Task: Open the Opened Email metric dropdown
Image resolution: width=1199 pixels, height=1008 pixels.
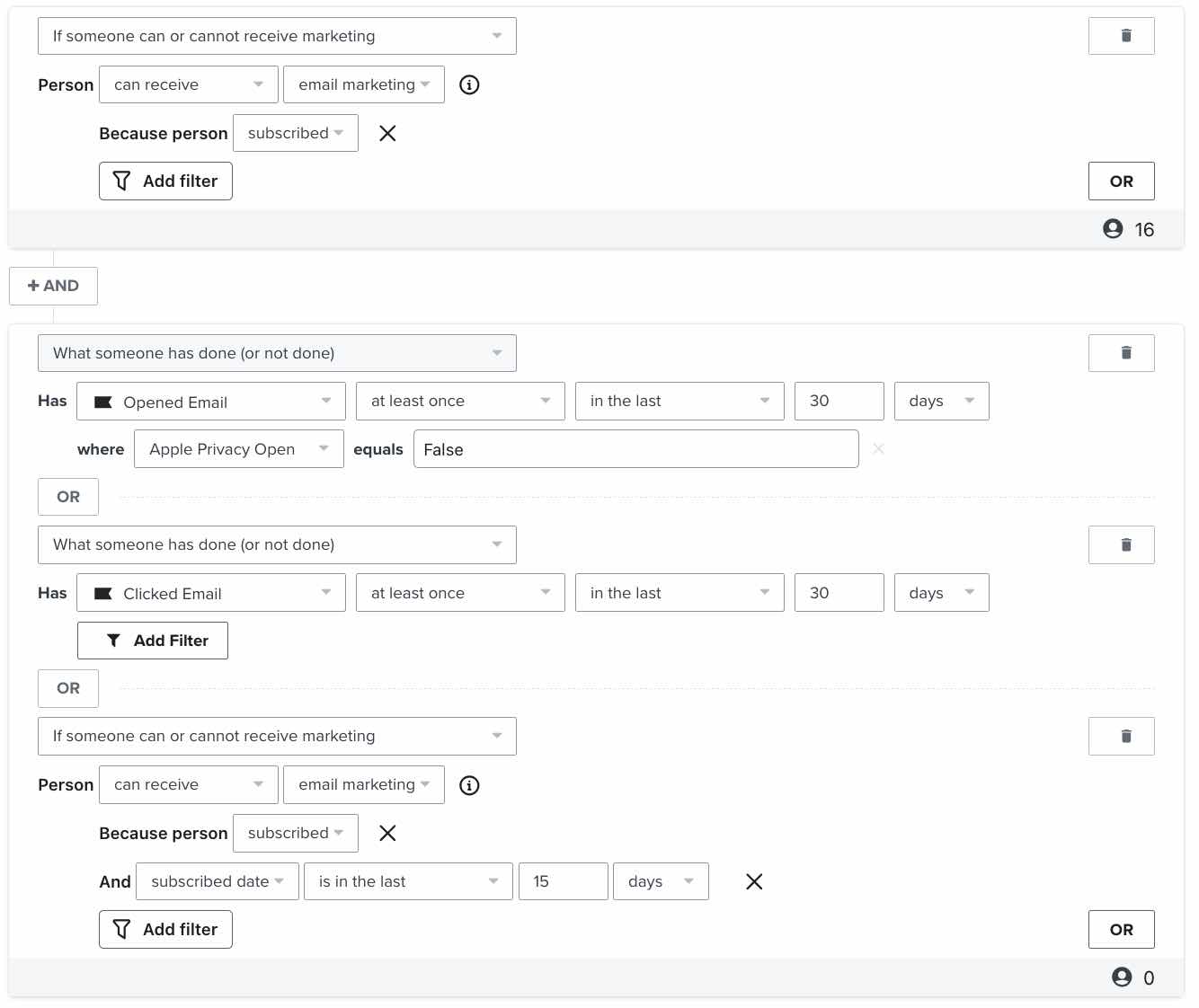Action: point(211,402)
